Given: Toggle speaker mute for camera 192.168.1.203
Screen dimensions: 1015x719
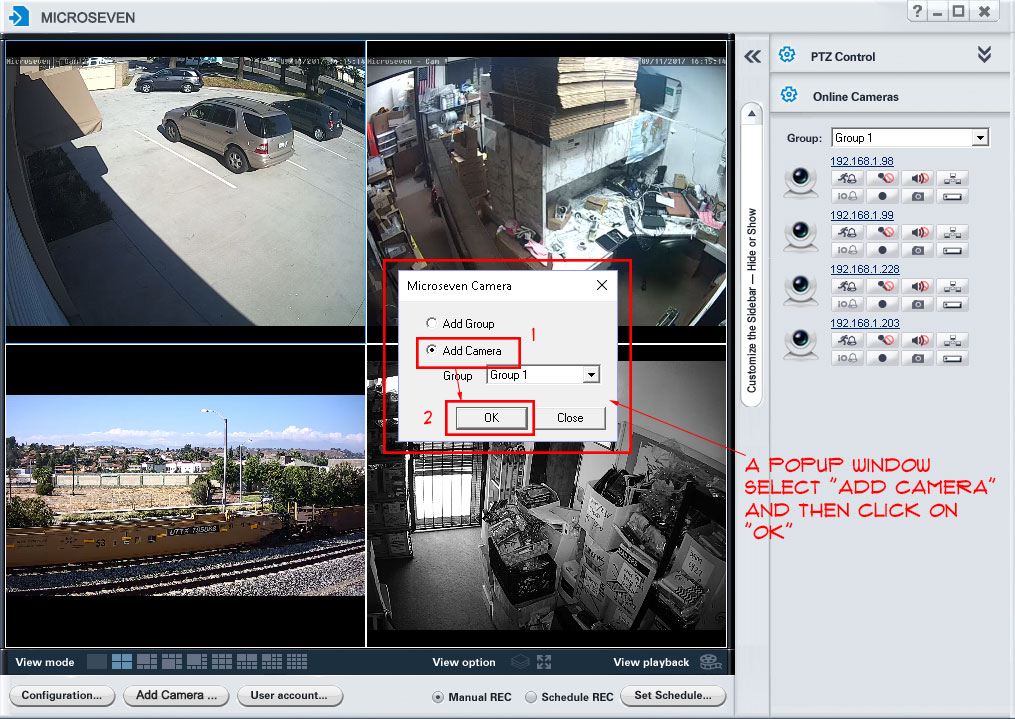Looking at the screenshot, I should coord(917,340).
